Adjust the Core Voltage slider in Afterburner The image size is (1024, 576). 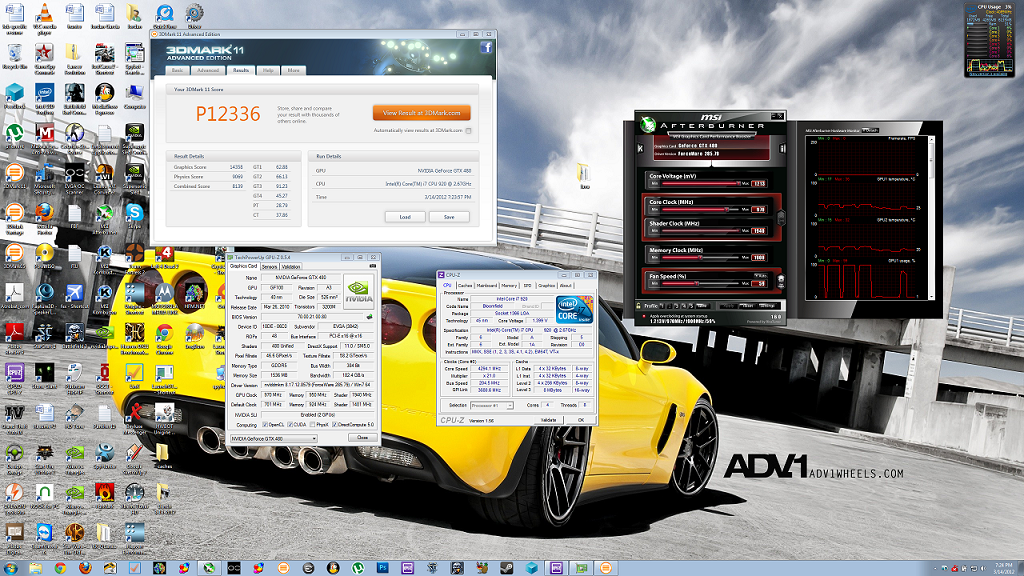pos(701,184)
